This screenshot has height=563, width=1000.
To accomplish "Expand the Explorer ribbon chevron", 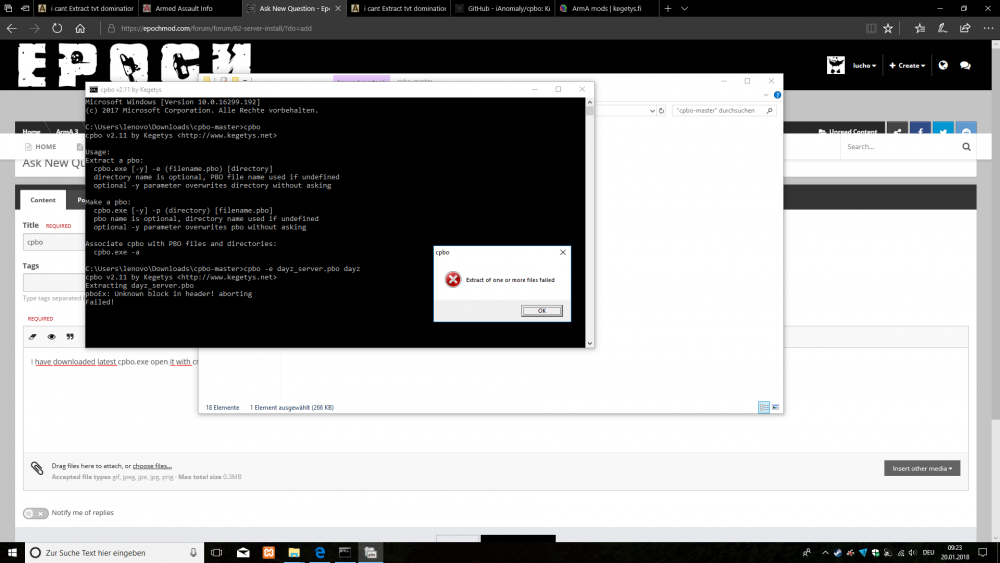I will coord(766,95).
